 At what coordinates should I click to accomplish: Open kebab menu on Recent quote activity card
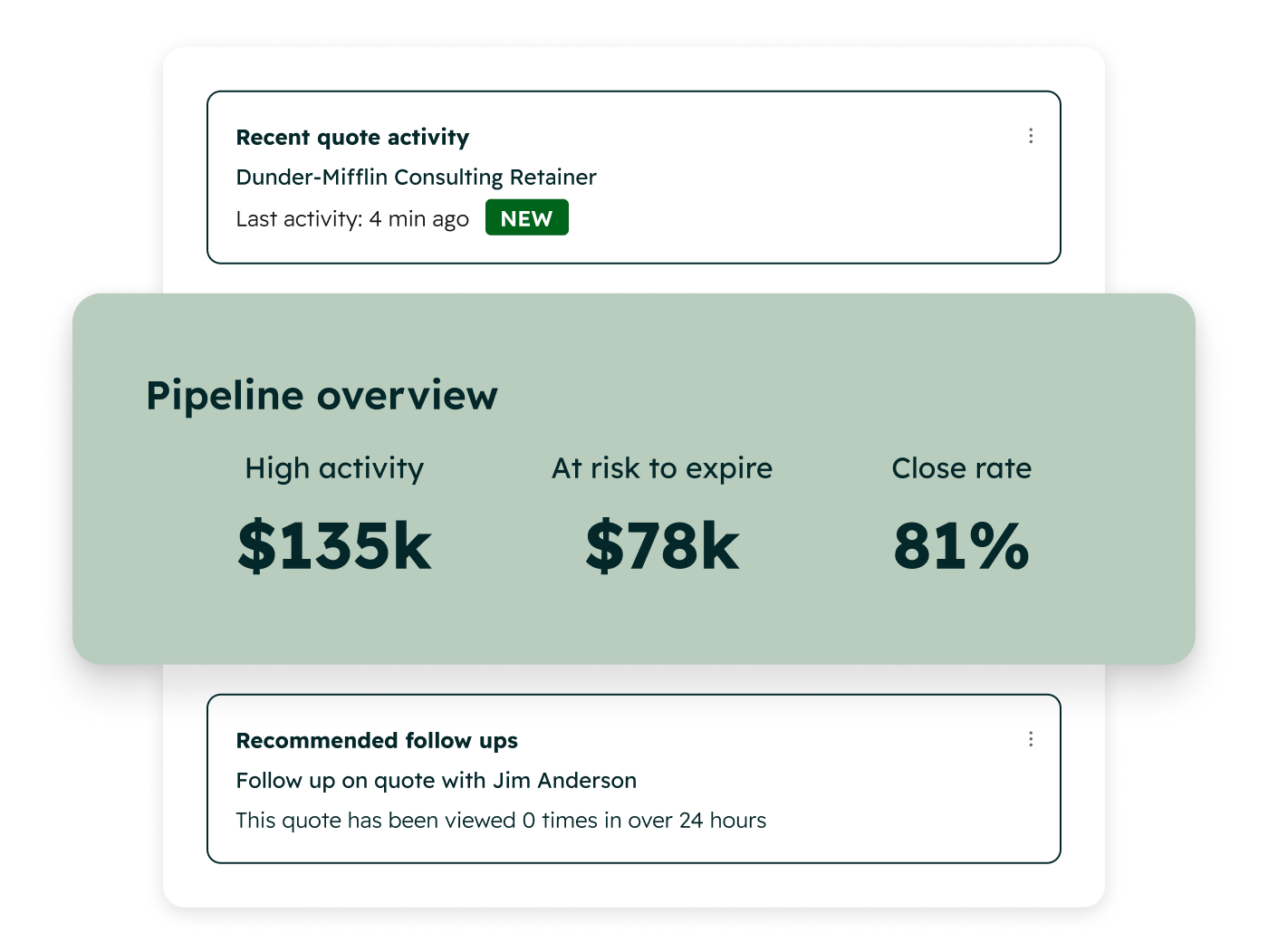(x=1031, y=136)
